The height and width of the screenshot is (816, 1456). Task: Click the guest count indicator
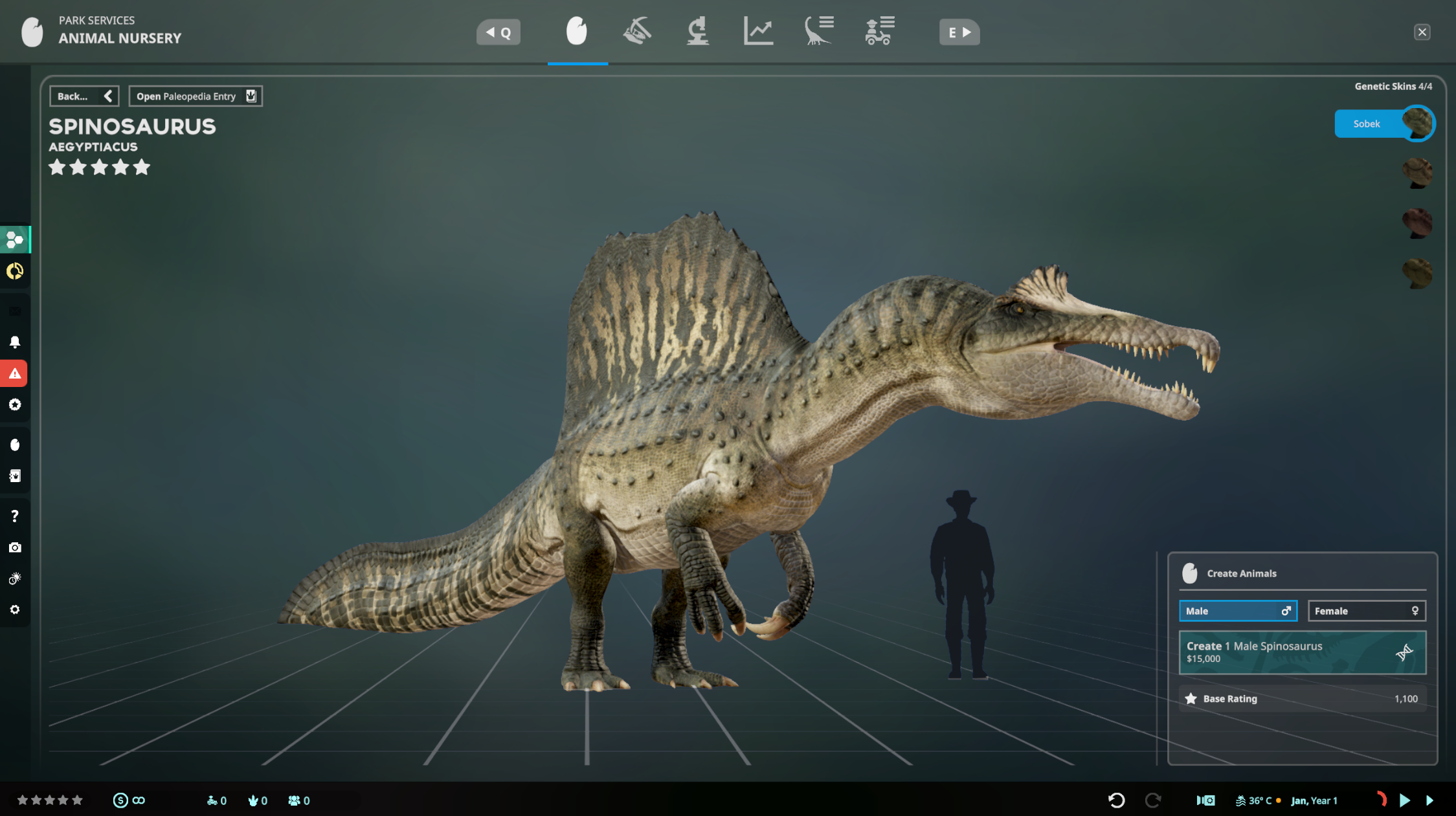[x=299, y=800]
